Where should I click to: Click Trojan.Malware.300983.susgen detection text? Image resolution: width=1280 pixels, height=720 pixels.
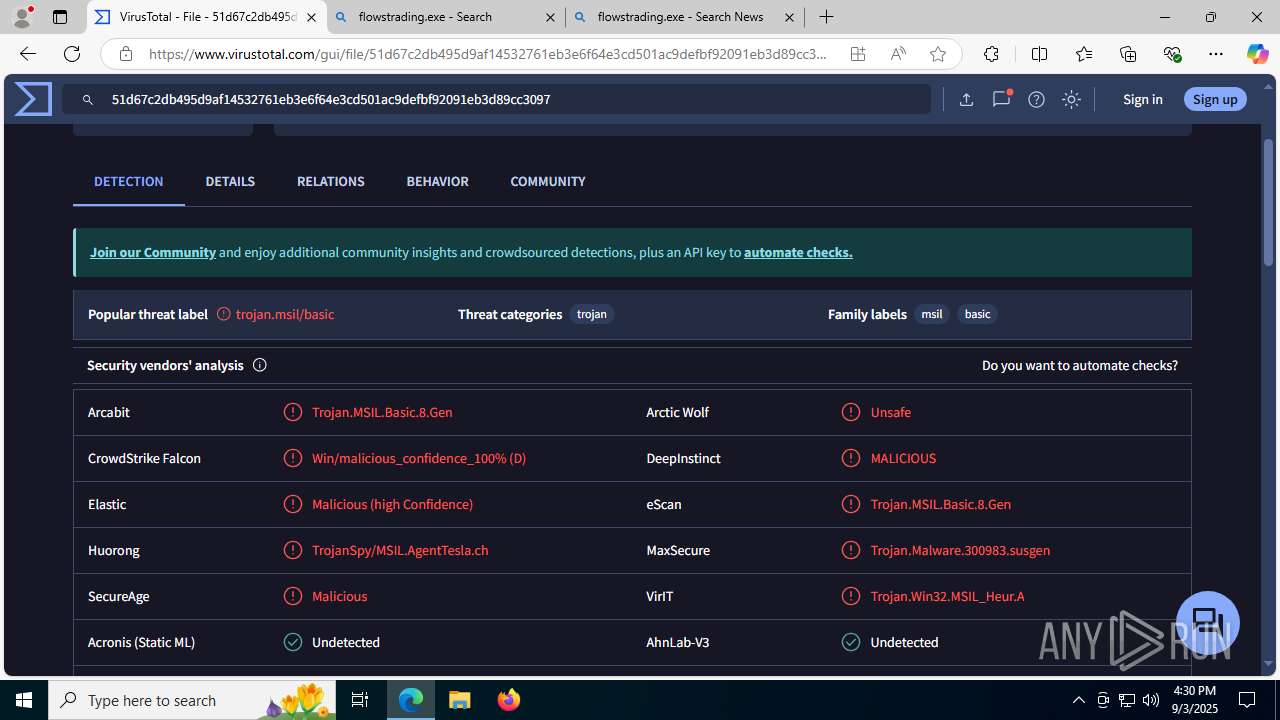(x=960, y=550)
